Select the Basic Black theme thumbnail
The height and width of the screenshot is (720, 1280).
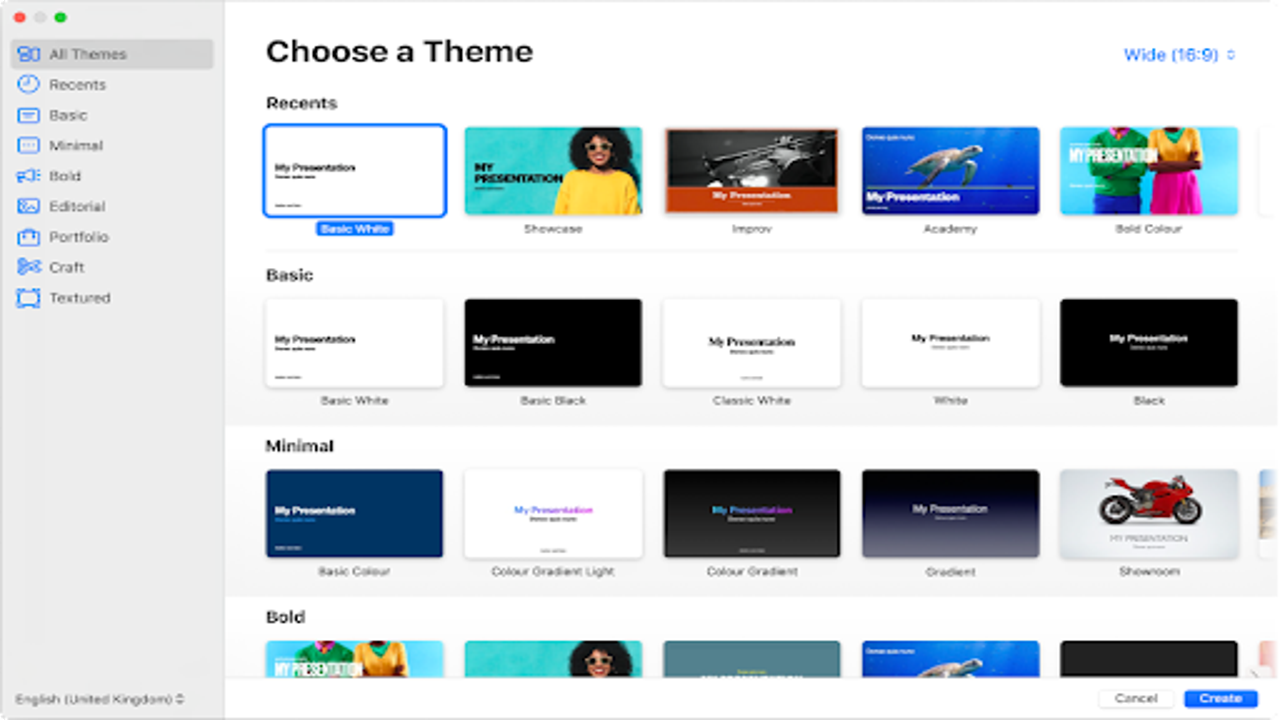point(553,343)
